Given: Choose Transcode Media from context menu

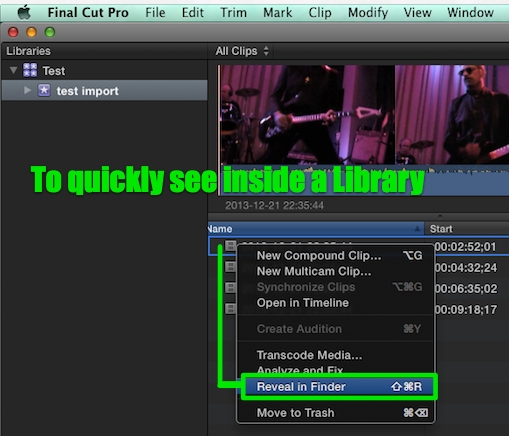Looking at the screenshot, I should 336,355.
